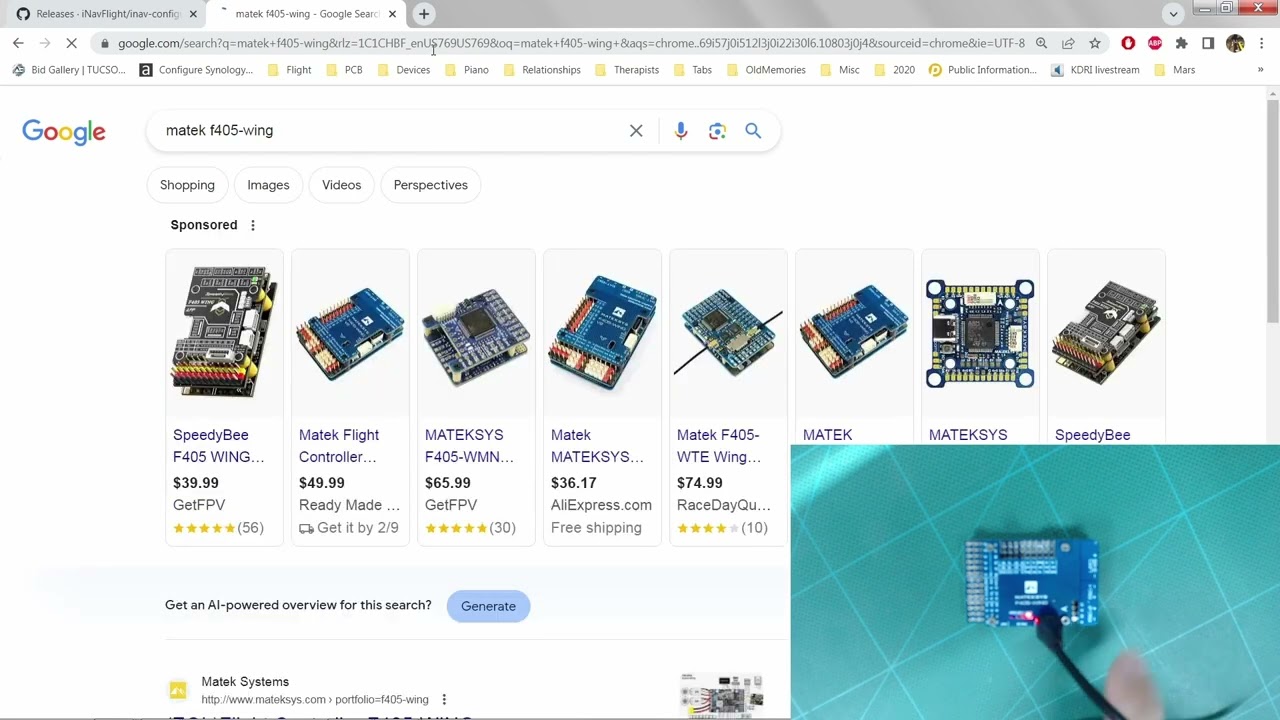Click the share page icon in address bar
The image size is (1280, 720).
[1068, 43]
